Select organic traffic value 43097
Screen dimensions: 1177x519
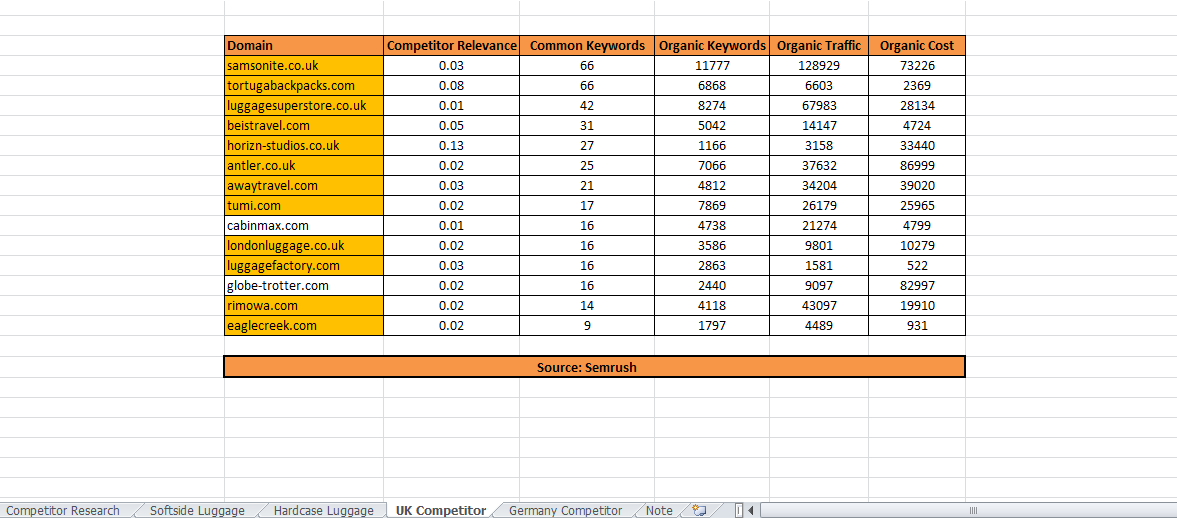pos(819,306)
